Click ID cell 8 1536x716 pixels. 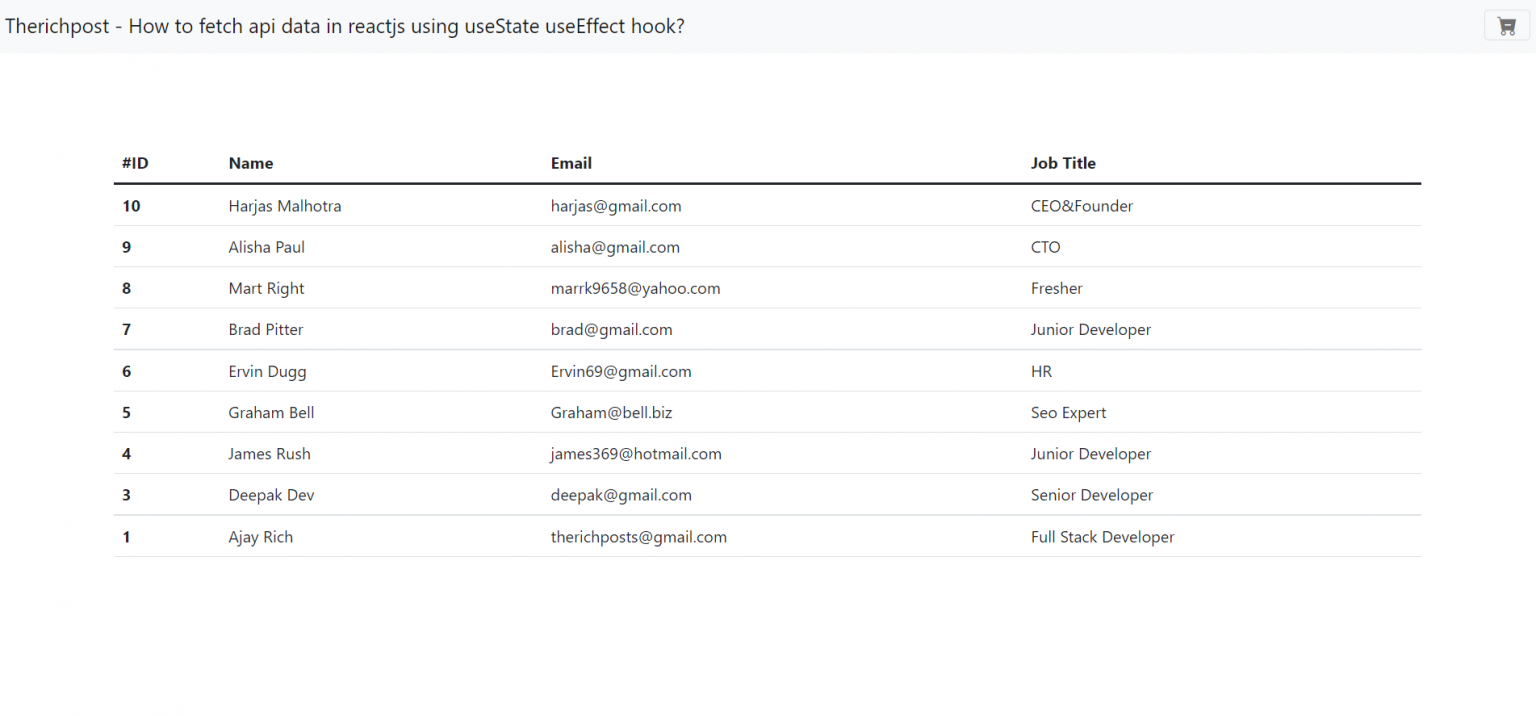(126, 288)
